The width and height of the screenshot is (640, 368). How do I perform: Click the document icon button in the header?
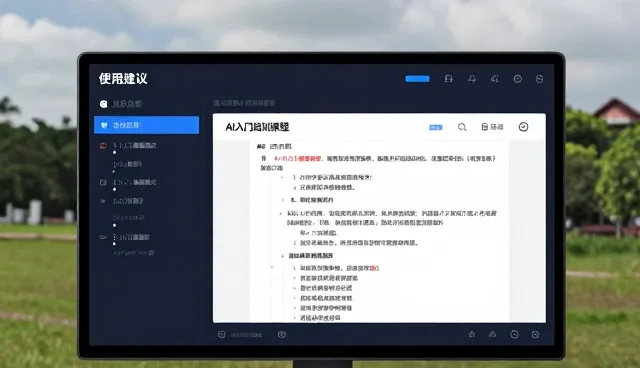point(492,127)
